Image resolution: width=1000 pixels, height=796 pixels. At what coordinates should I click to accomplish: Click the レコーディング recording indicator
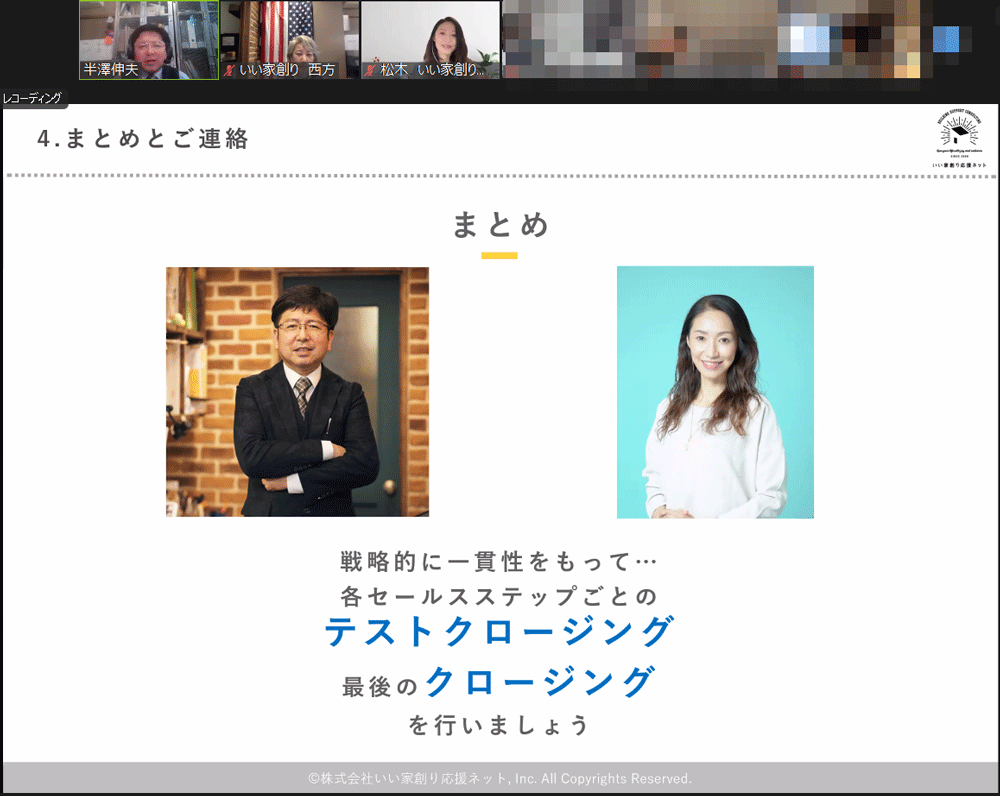(x=33, y=98)
